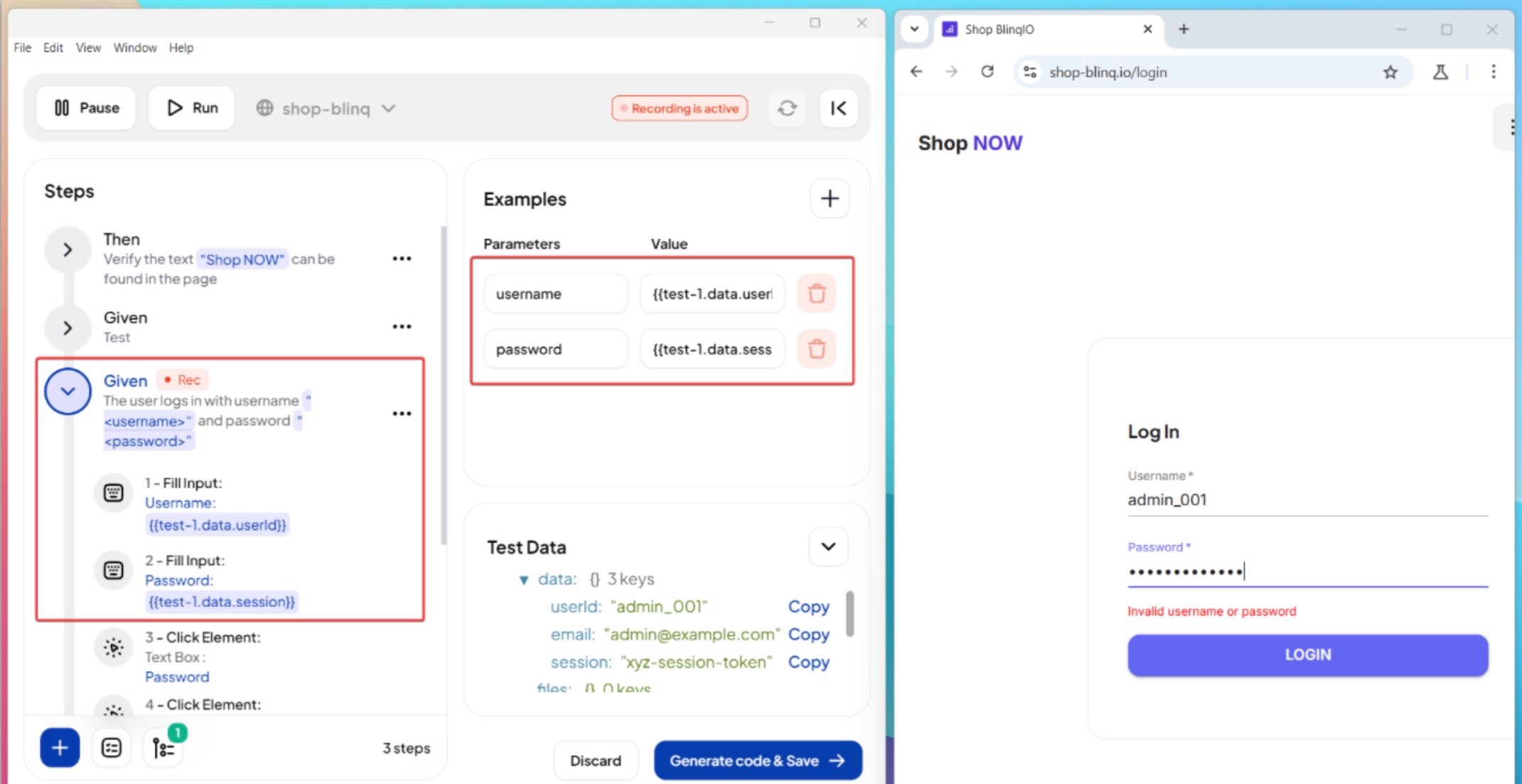Copy the session test data value

[x=808, y=662]
